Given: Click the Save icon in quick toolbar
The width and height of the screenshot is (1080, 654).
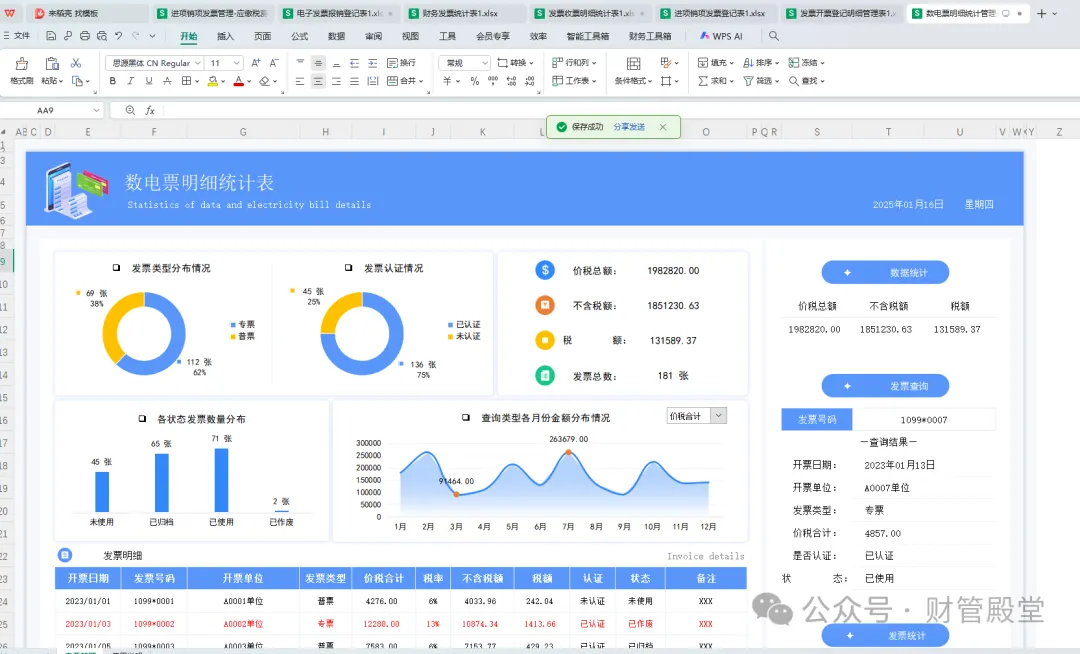Looking at the screenshot, I should (51, 36).
